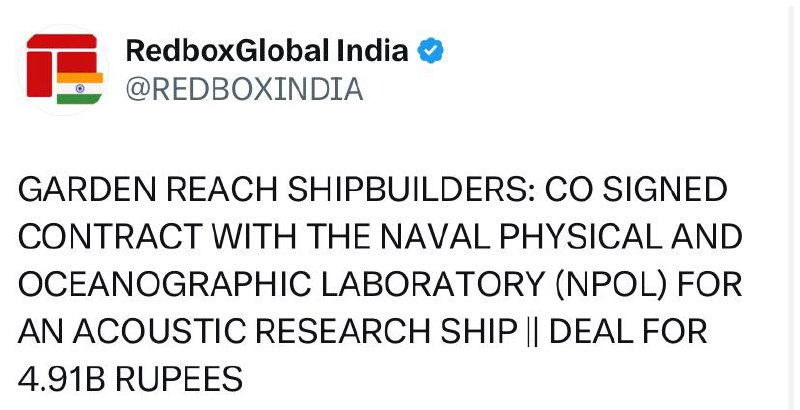
Task: Click the red box logo in the avatar
Action: click(x=62, y=65)
